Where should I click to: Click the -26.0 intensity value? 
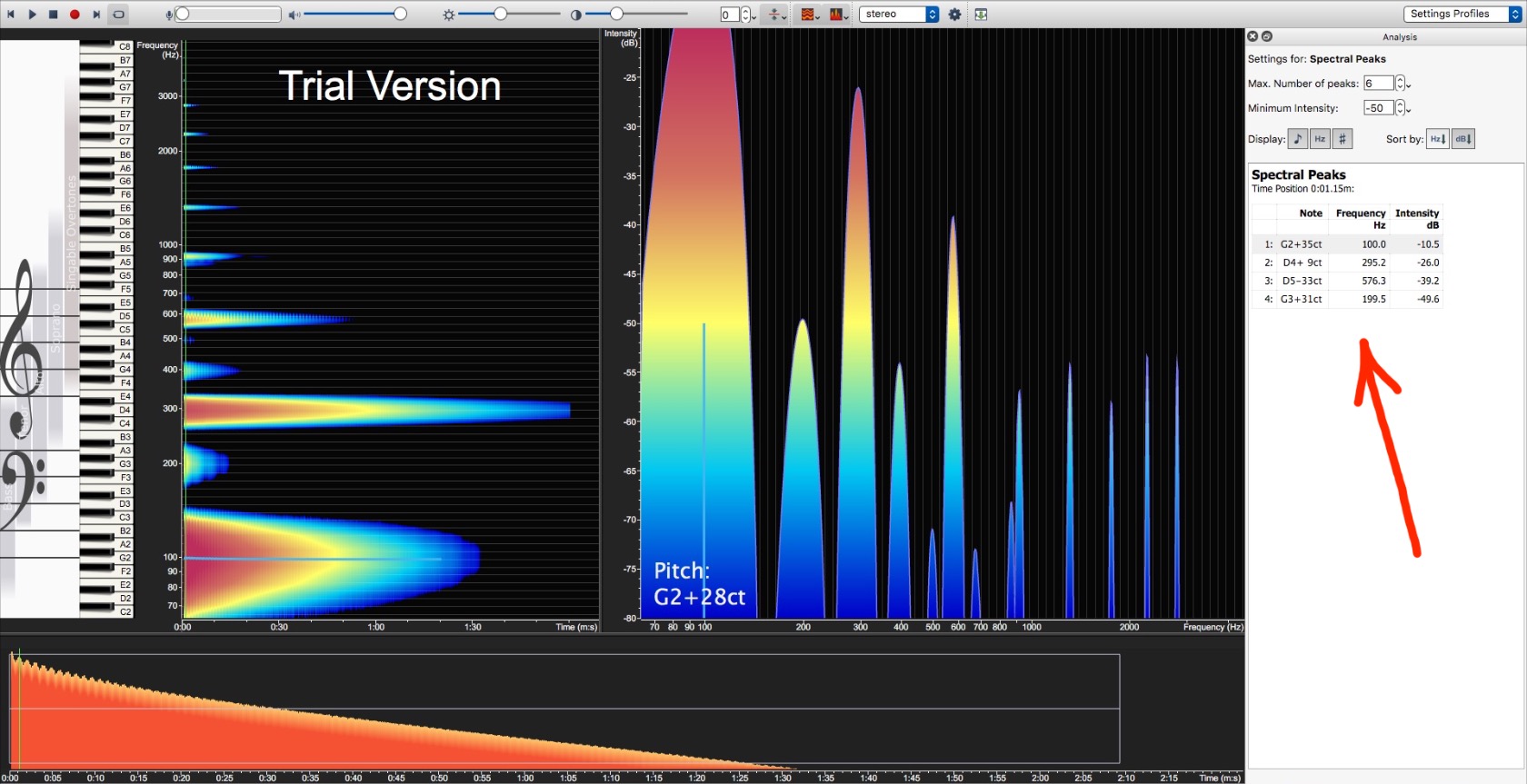(1428, 263)
